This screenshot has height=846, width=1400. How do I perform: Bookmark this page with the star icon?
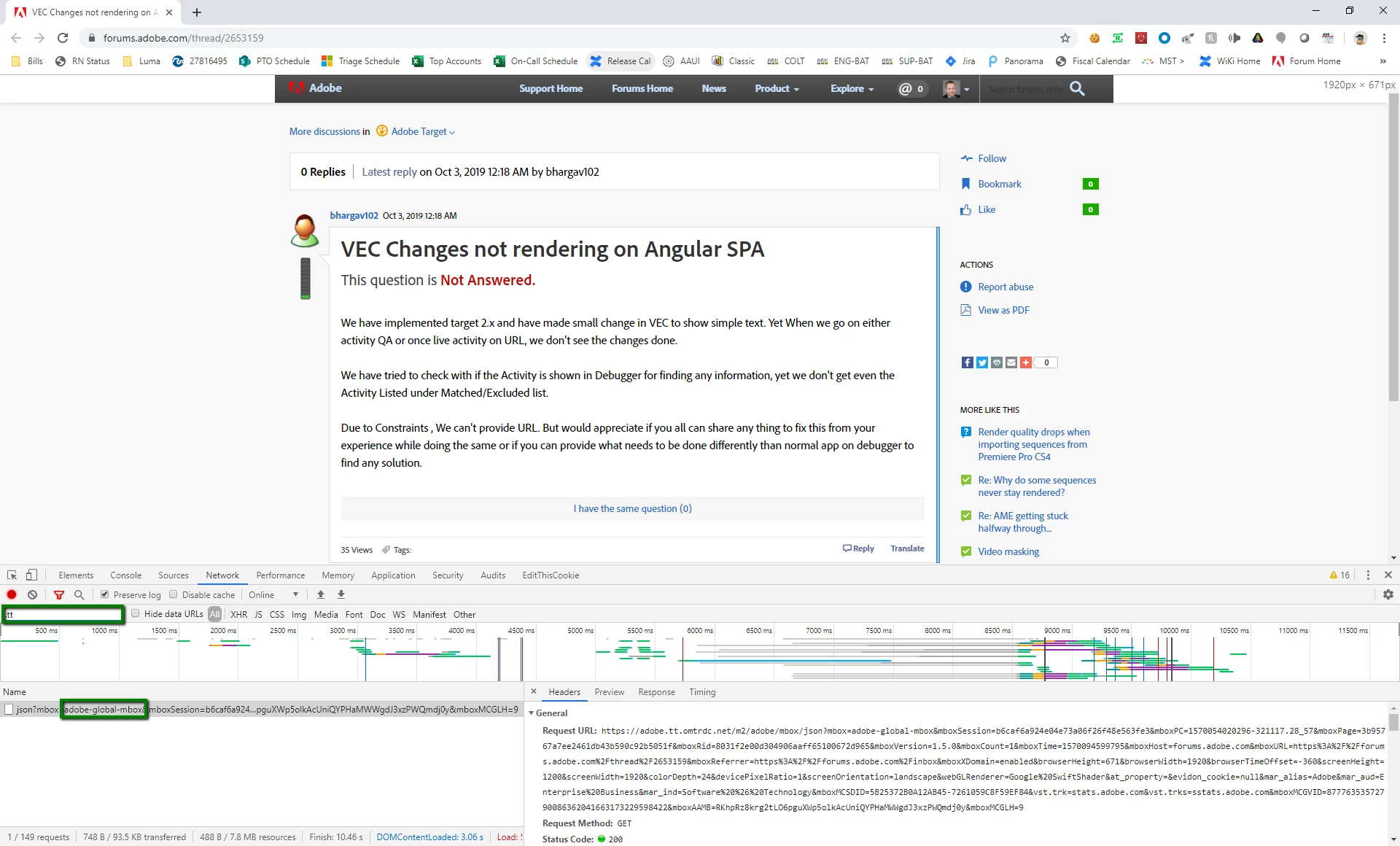[1065, 38]
